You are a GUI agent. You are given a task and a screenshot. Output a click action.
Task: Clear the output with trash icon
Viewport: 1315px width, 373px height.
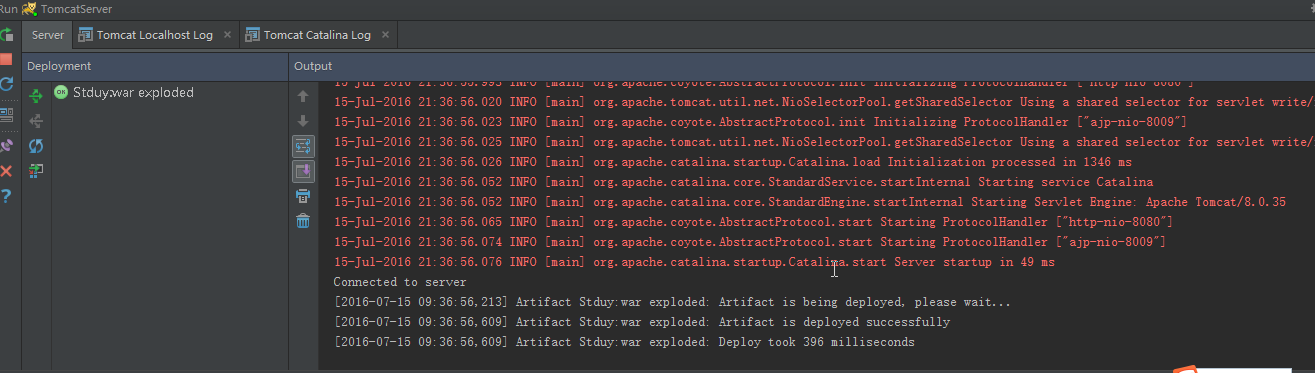[303, 221]
